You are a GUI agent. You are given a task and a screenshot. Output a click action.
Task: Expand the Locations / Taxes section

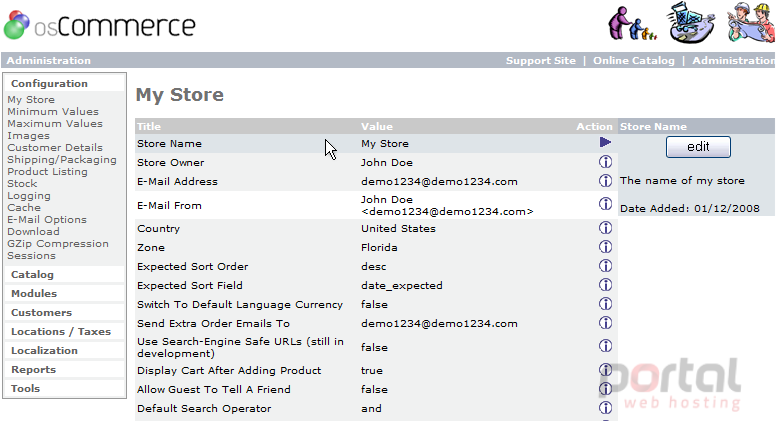click(61, 331)
